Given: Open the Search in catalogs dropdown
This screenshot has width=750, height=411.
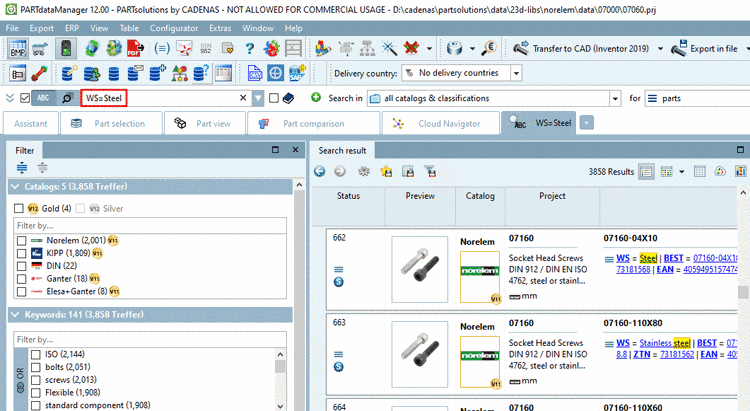Looking at the screenshot, I should 615,99.
